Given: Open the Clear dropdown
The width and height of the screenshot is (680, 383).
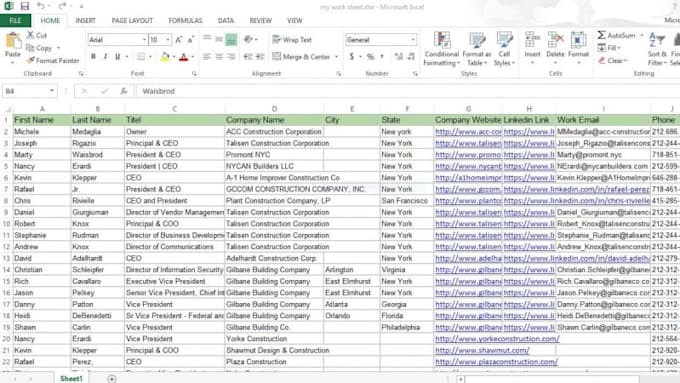Looking at the screenshot, I should click(x=612, y=61).
